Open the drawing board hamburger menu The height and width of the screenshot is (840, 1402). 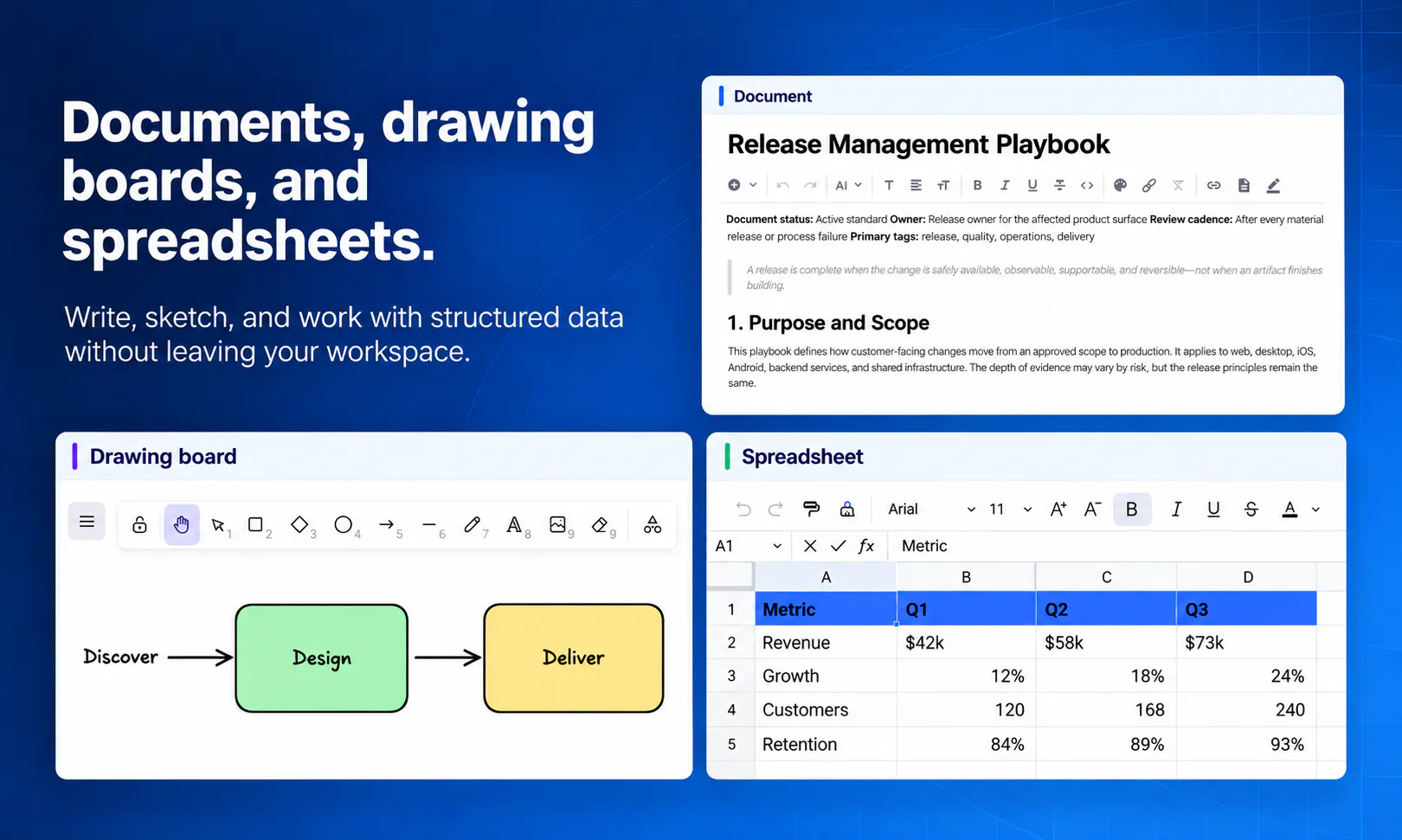(x=87, y=522)
